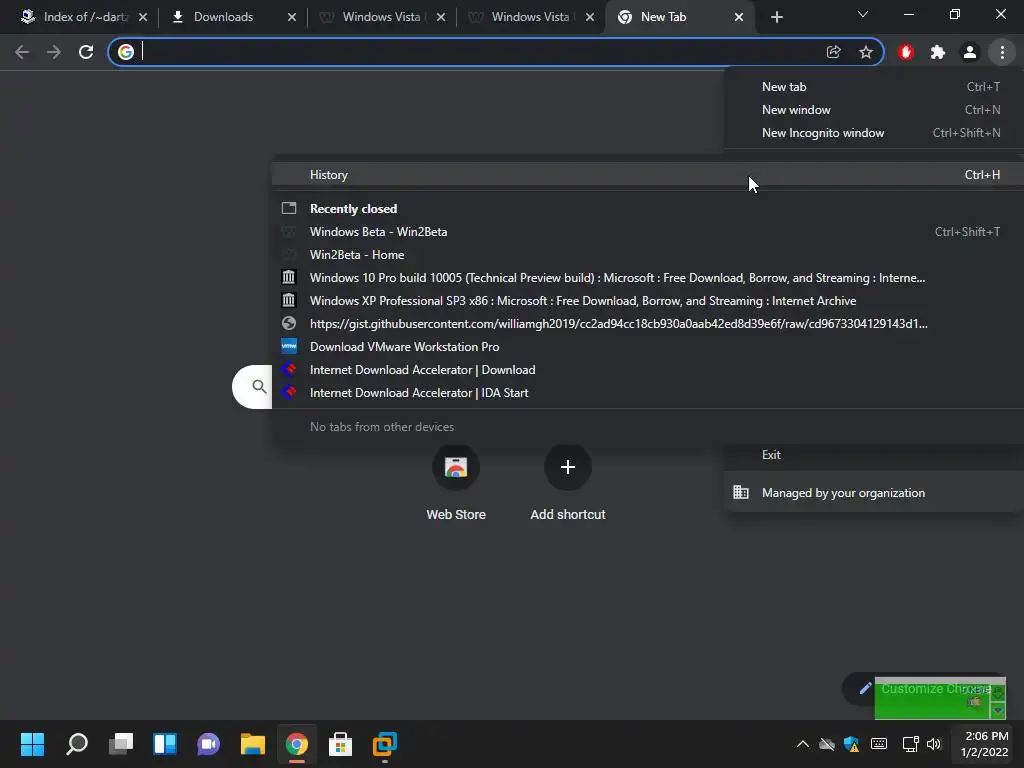Open the Windows Start menu
The height and width of the screenshot is (768, 1024).
[x=32, y=744]
